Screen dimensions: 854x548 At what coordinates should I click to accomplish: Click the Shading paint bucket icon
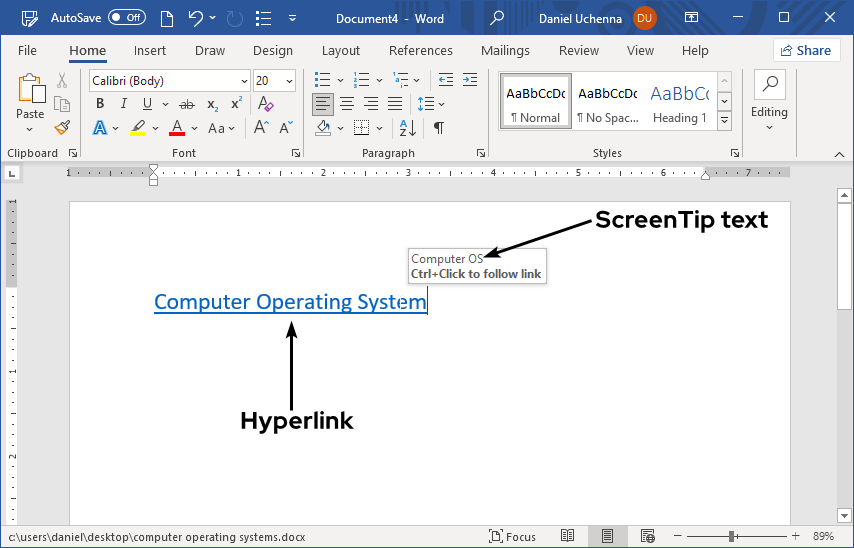323,128
